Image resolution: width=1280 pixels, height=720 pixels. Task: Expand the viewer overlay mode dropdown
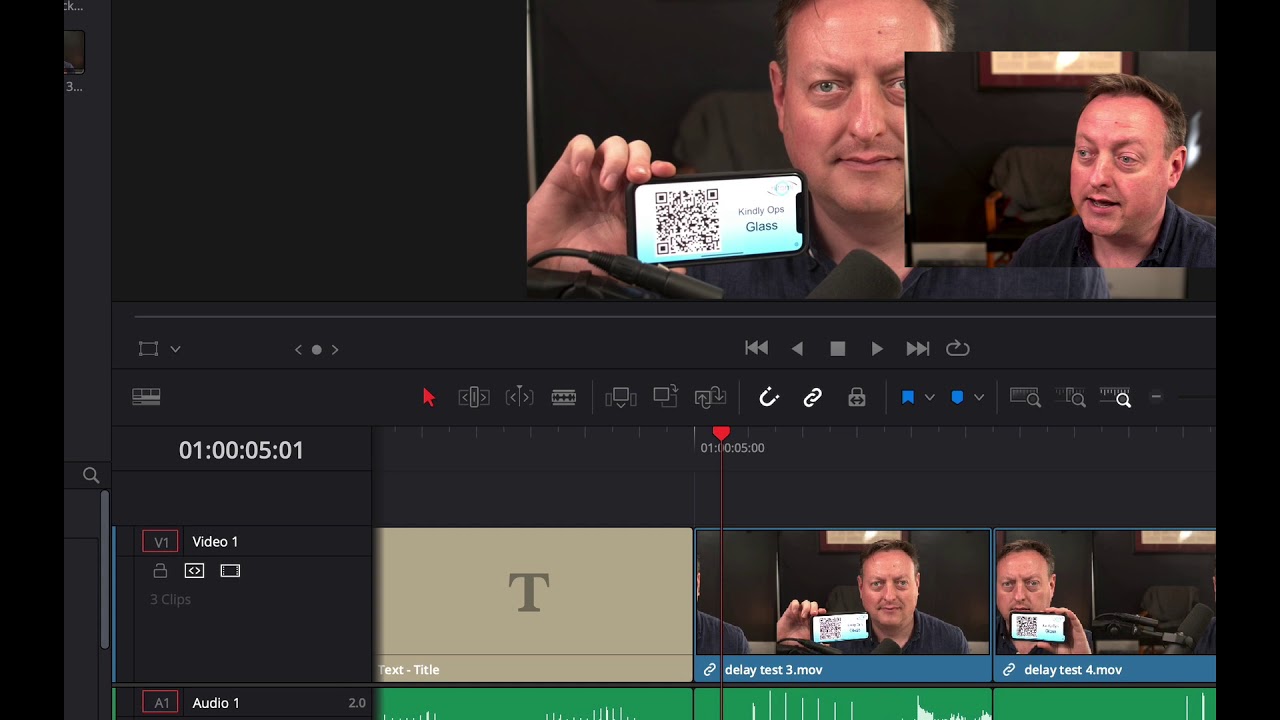175,349
